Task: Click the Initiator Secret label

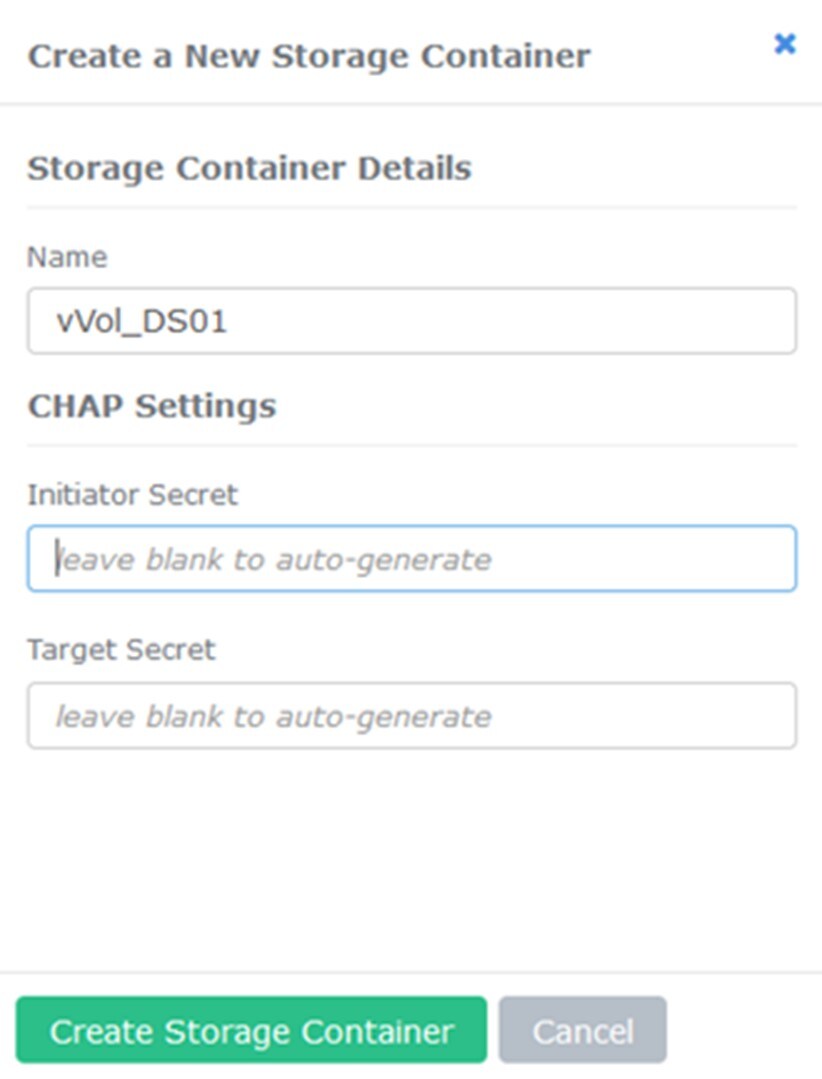Action: tap(133, 494)
